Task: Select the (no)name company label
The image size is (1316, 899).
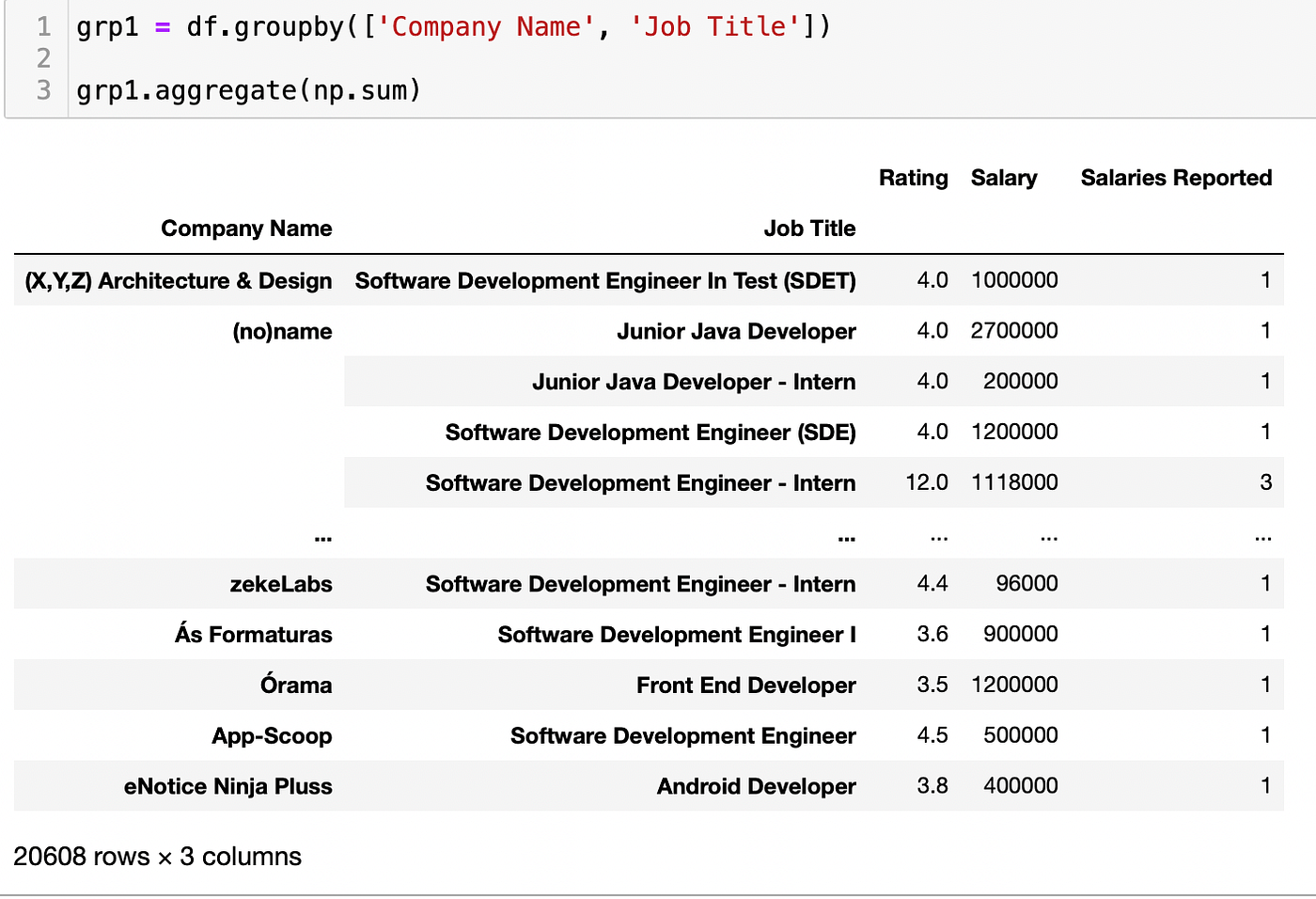Action: [x=282, y=331]
